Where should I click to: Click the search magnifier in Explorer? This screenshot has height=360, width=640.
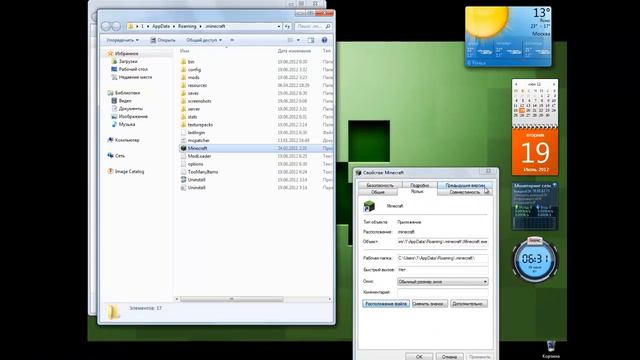pos(327,26)
